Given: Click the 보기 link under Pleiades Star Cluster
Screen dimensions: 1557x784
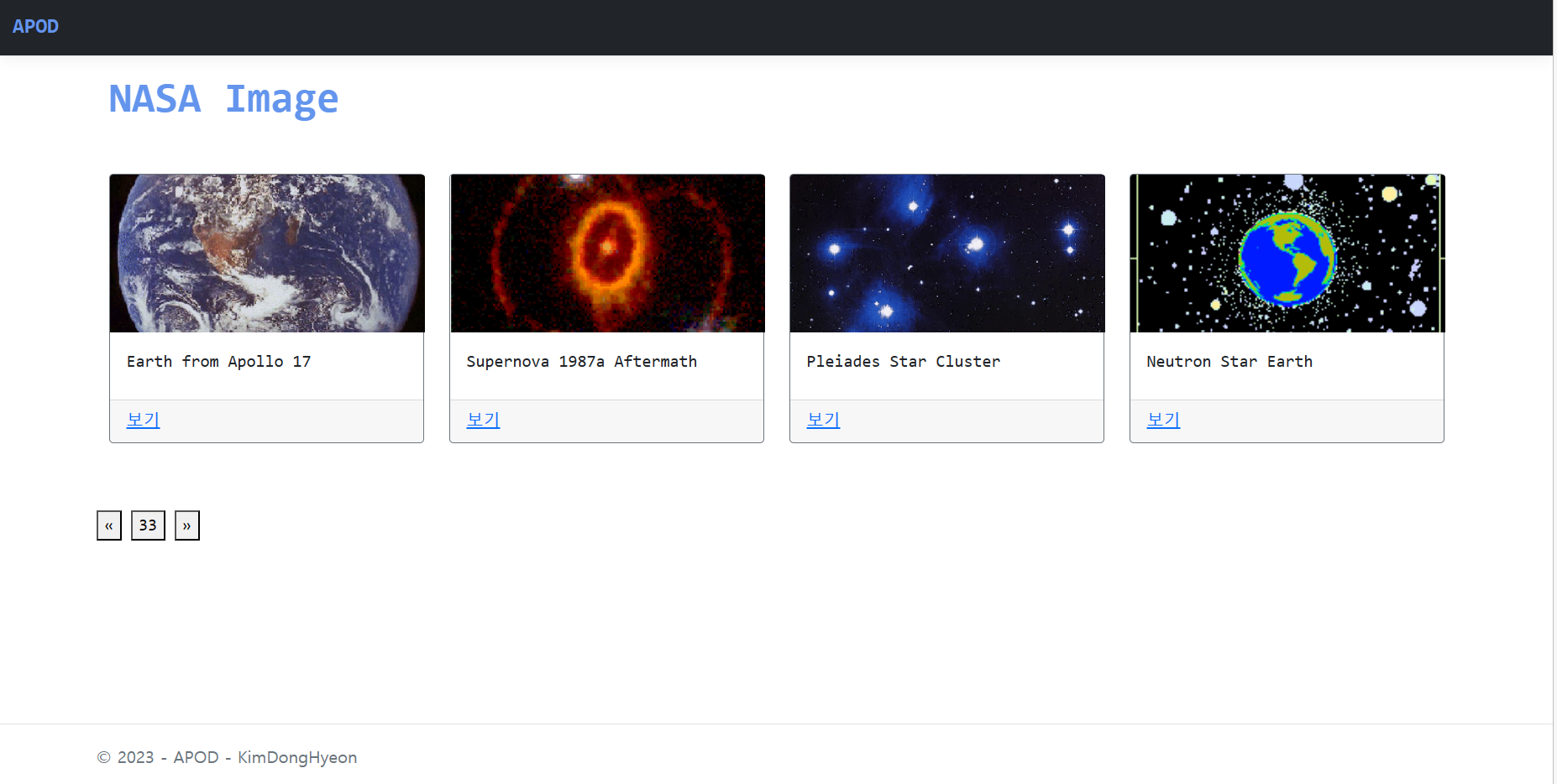Looking at the screenshot, I should point(824,420).
